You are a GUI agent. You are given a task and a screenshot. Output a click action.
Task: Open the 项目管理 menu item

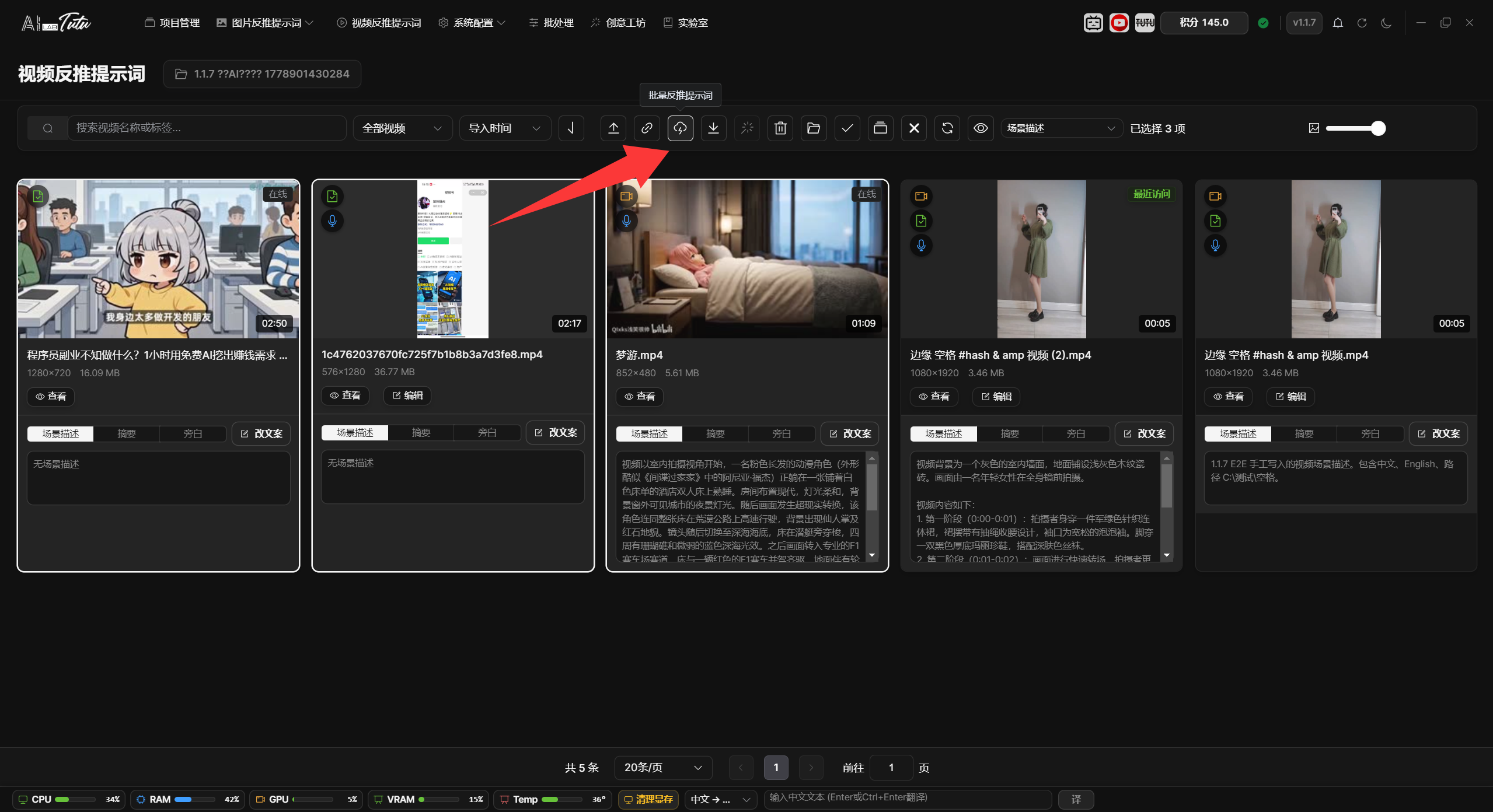[x=172, y=23]
